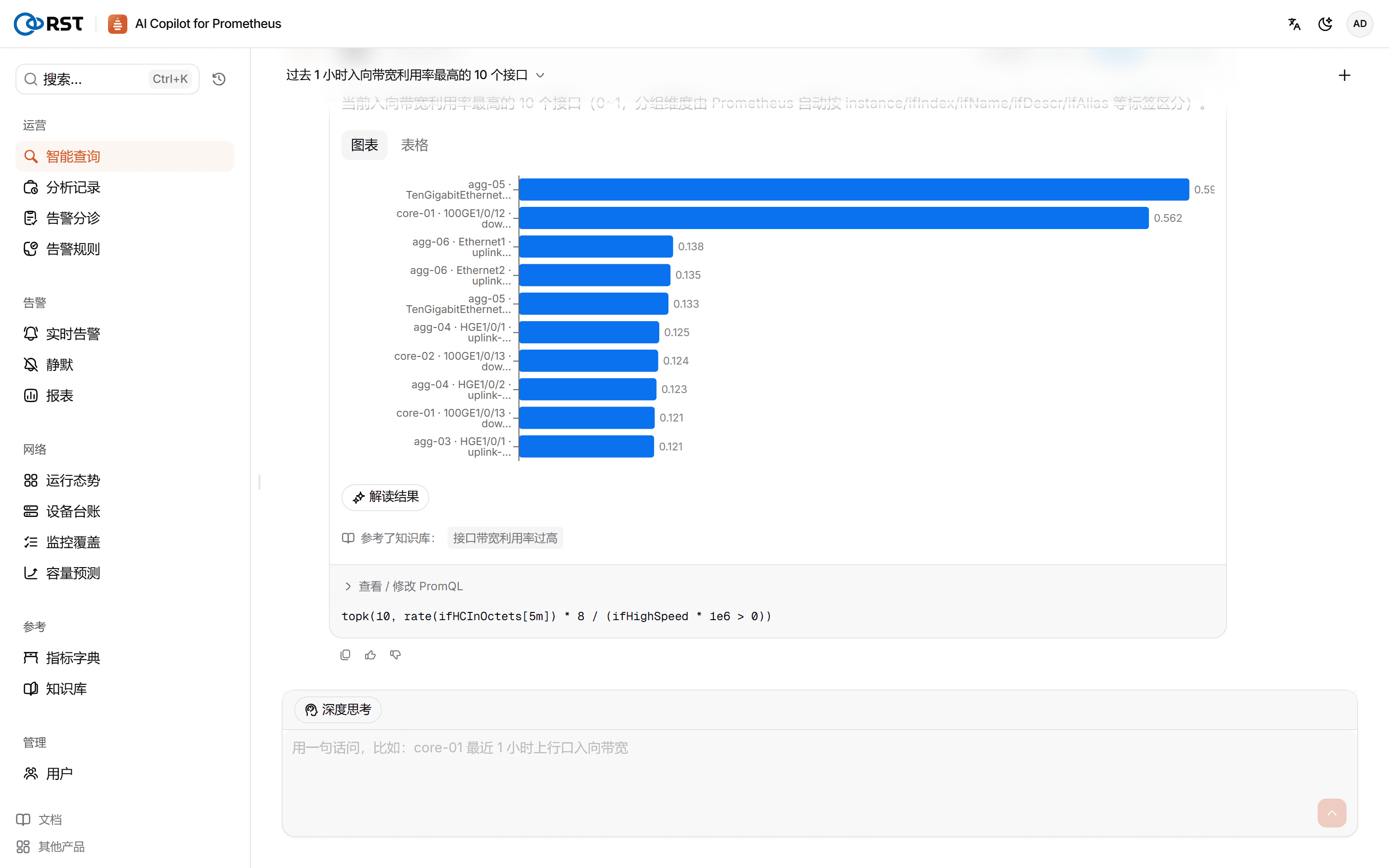Open 其他产品 other products link

pos(51,847)
